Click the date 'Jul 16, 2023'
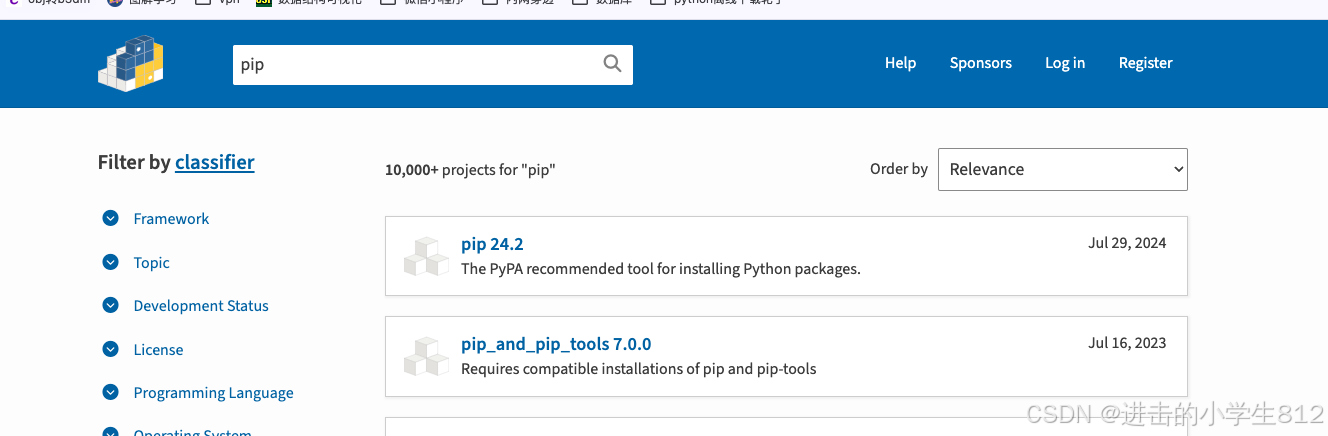1328x436 pixels. point(1127,343)
